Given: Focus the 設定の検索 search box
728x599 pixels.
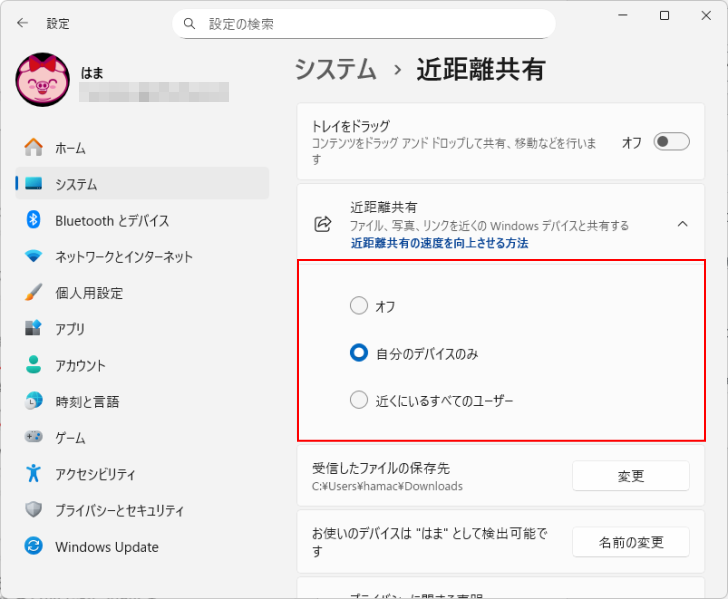Looking at the screenshot, I should (x=364, y=24).
